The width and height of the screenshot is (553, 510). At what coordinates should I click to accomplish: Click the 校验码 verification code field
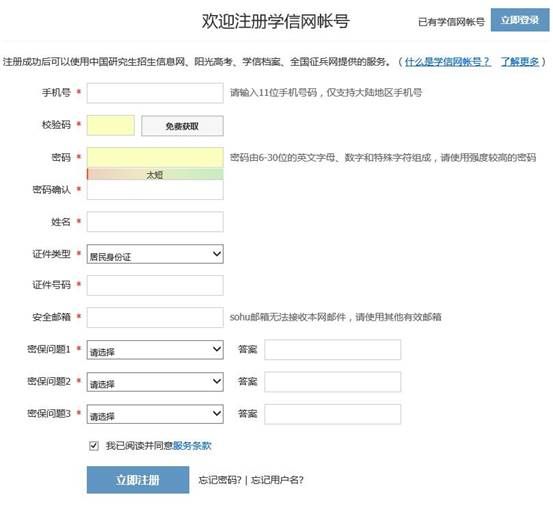coord(111,125)
